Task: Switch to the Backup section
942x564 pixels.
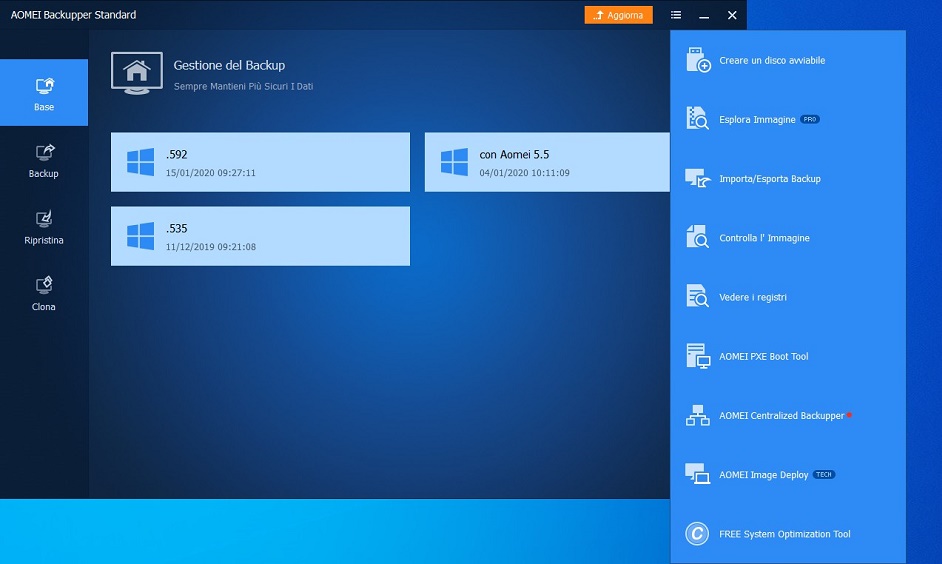Action: (44, 160)
